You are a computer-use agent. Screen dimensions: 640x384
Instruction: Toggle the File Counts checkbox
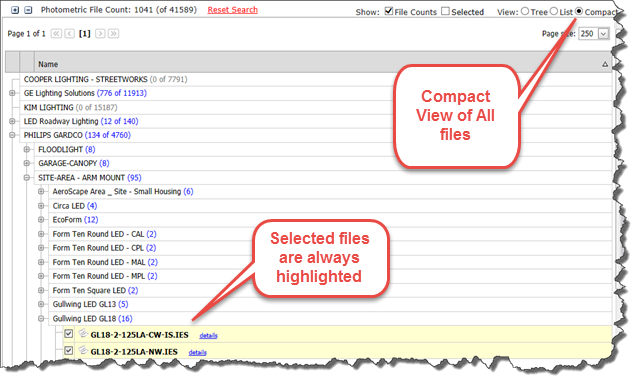point(389,11)
